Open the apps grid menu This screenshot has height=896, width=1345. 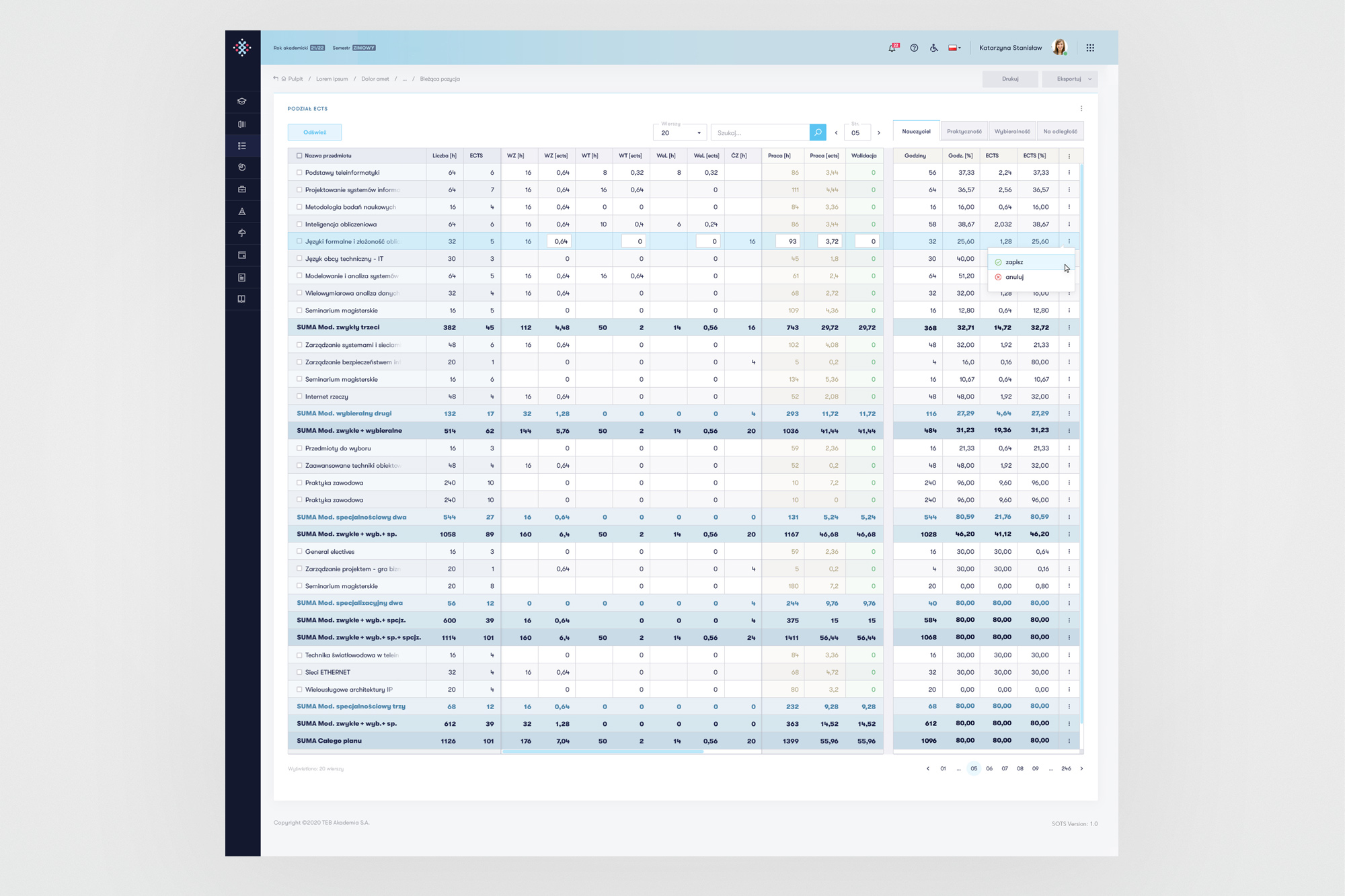1090,48
